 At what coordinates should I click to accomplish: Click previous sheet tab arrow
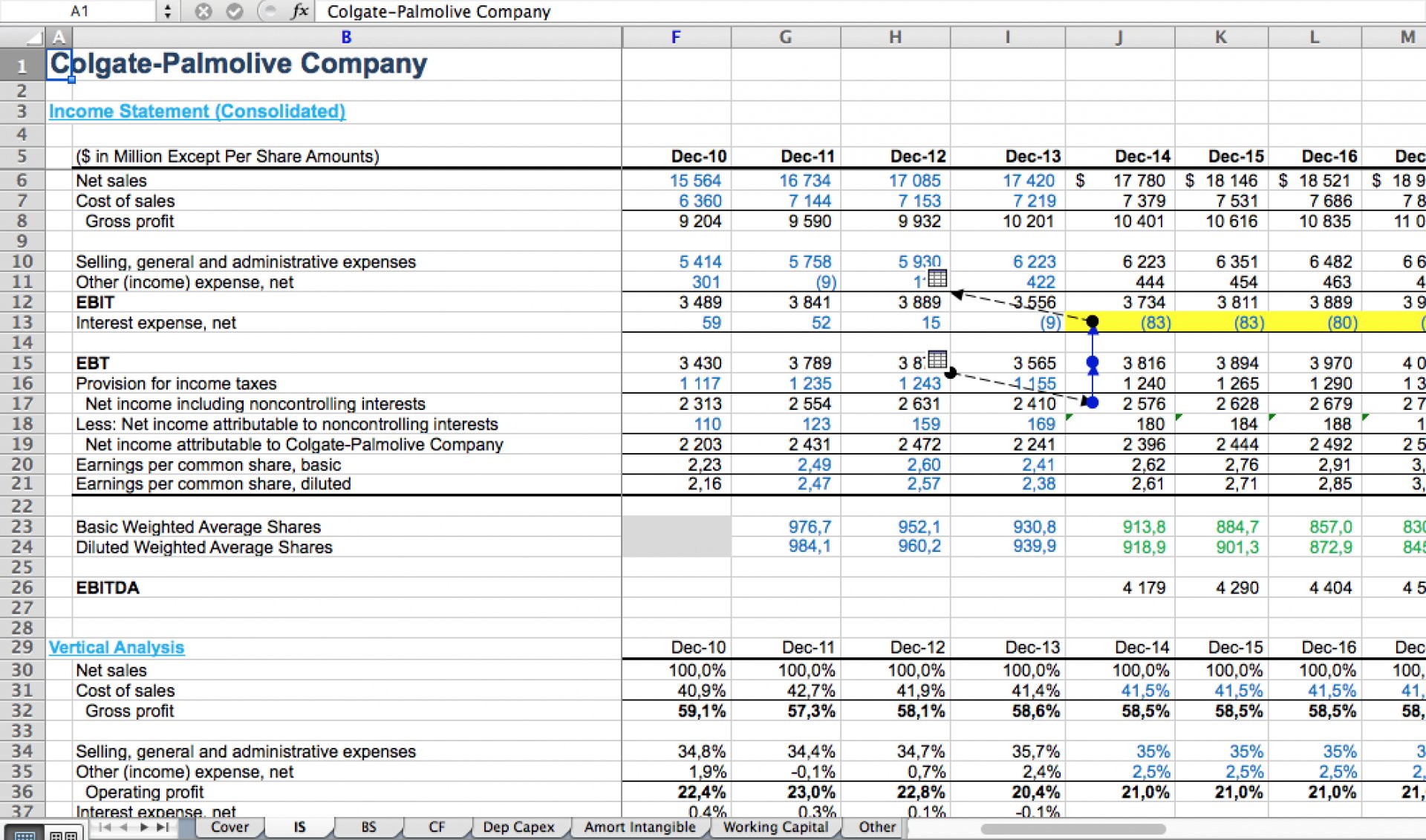(x=124, y=827)
